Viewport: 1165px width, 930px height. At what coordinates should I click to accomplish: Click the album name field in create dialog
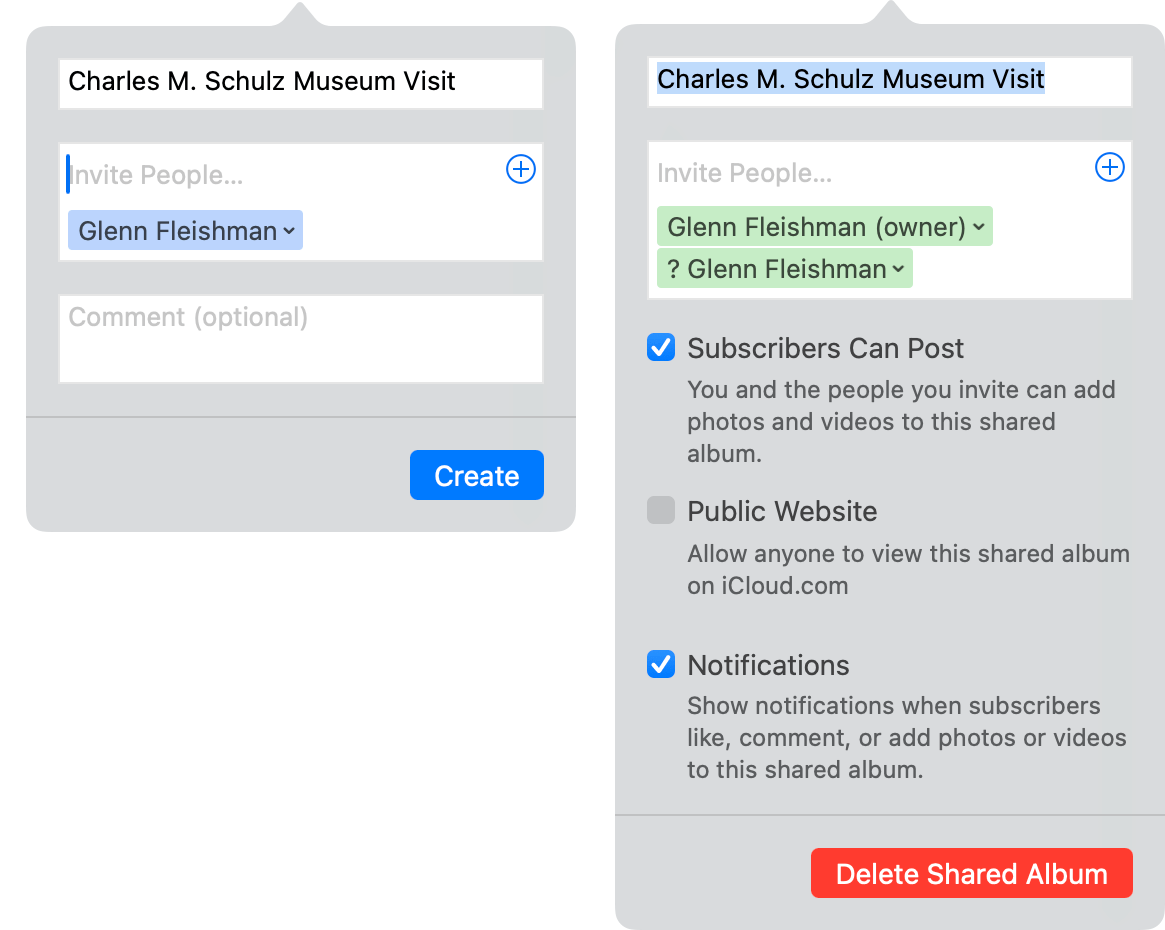(x=300, y=83)
